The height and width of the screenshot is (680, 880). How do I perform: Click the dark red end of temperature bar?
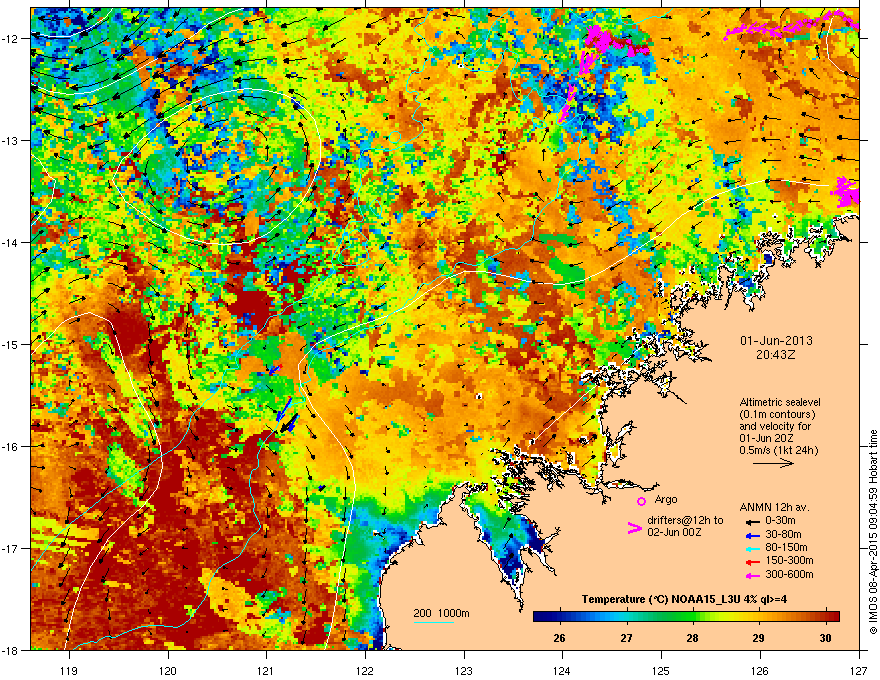(x=835, y=616)
